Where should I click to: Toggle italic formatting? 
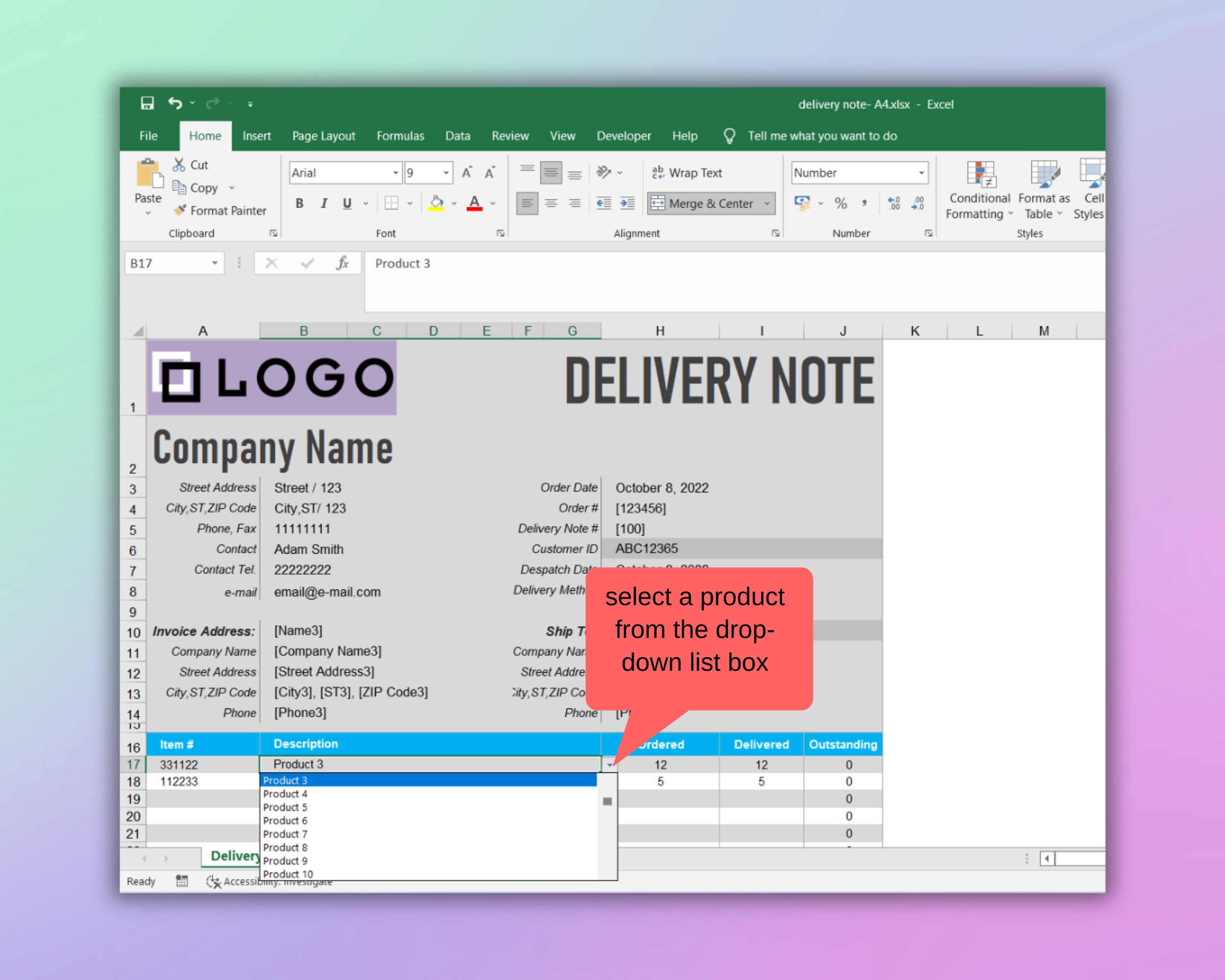323,203
